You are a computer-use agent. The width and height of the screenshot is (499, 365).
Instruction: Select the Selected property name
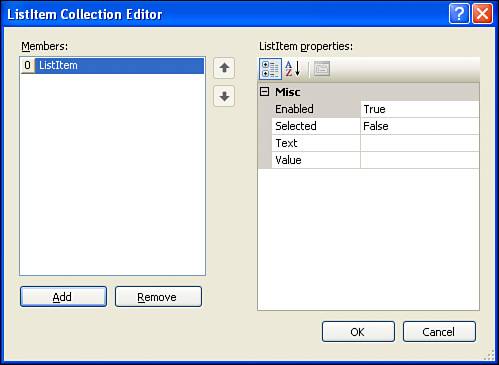coord(316,126)
